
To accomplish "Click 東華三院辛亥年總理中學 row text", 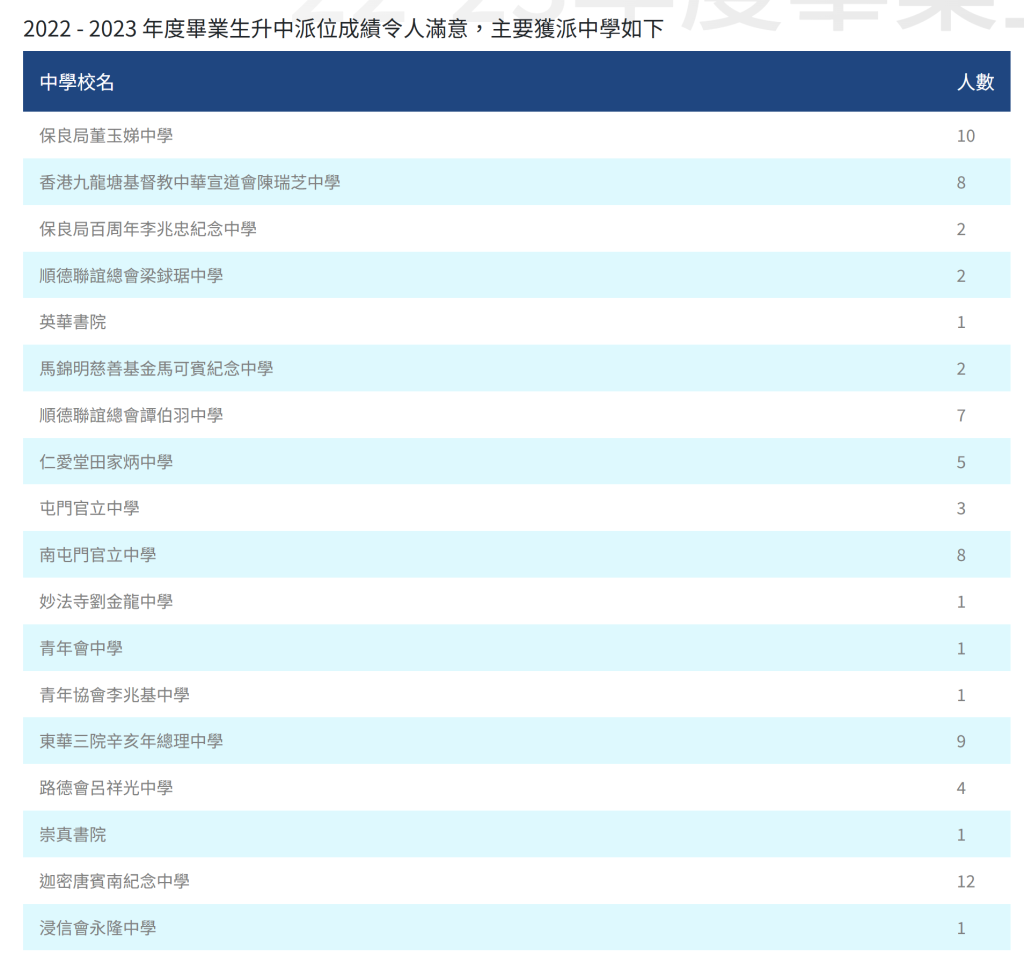I will coord(131,741).
